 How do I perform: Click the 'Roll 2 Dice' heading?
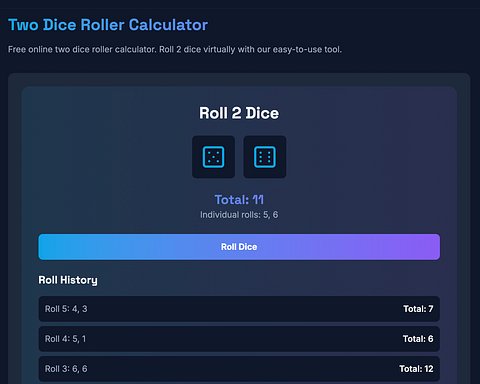(x=239, y=113)
